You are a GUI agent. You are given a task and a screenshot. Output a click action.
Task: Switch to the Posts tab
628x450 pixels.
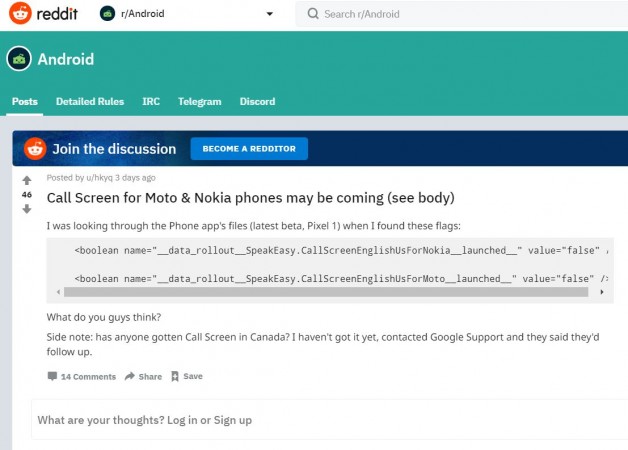(25, 101)
